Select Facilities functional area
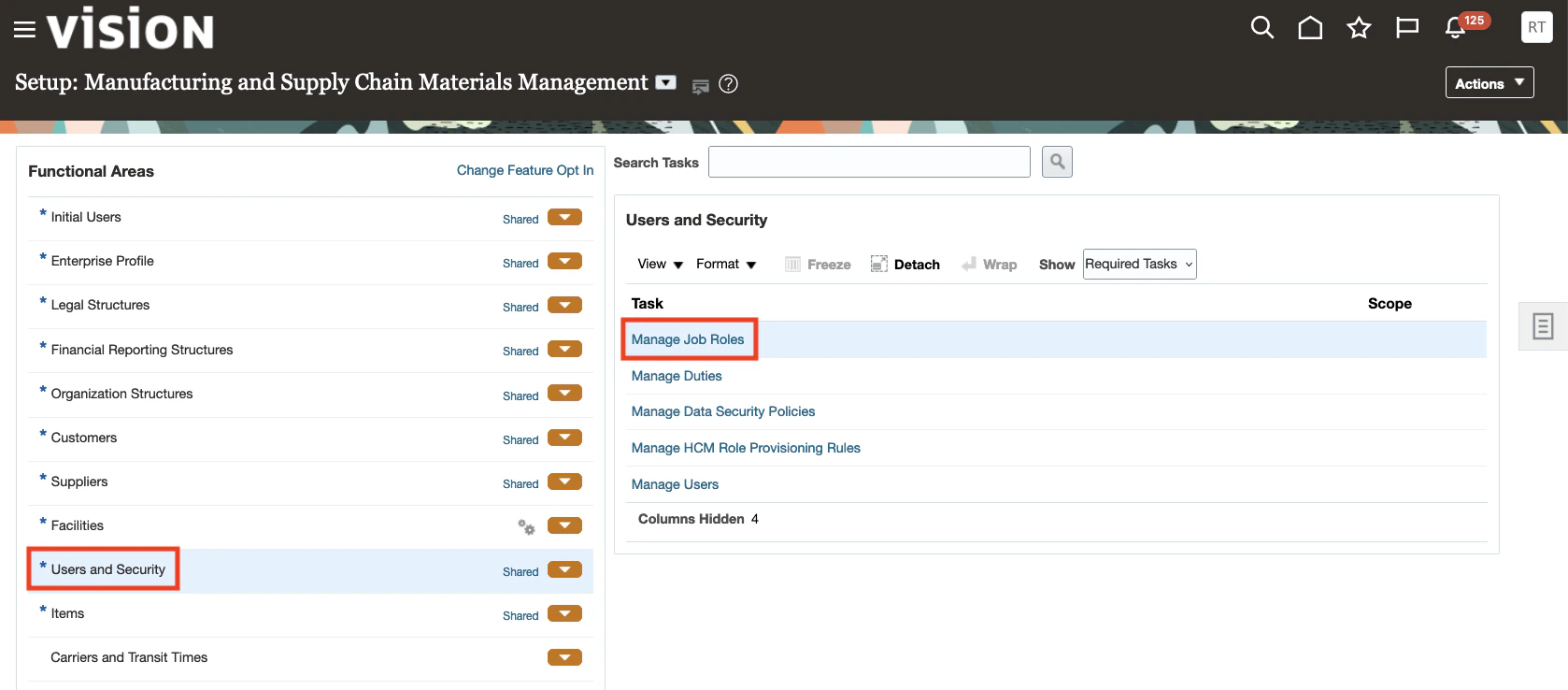Viewport: 1568px width, 690px height. (77, 525)
